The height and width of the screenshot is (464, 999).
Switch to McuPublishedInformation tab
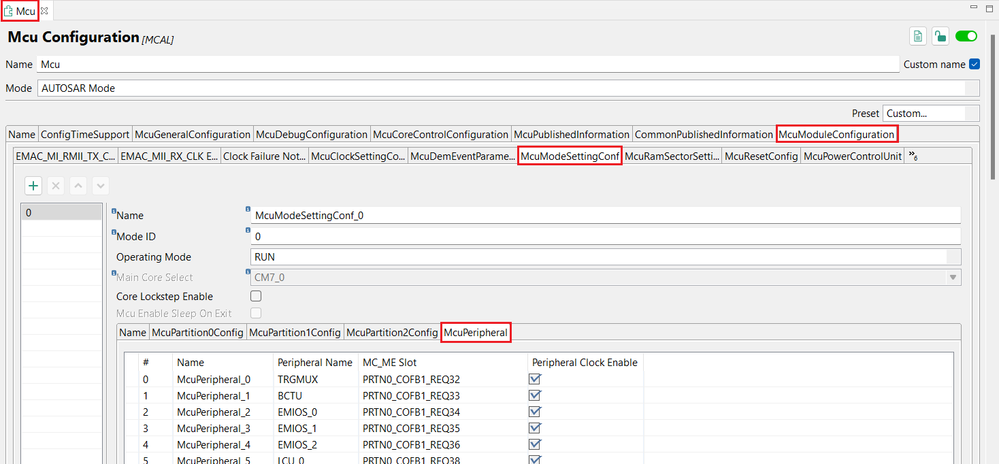tap(571, 134)
